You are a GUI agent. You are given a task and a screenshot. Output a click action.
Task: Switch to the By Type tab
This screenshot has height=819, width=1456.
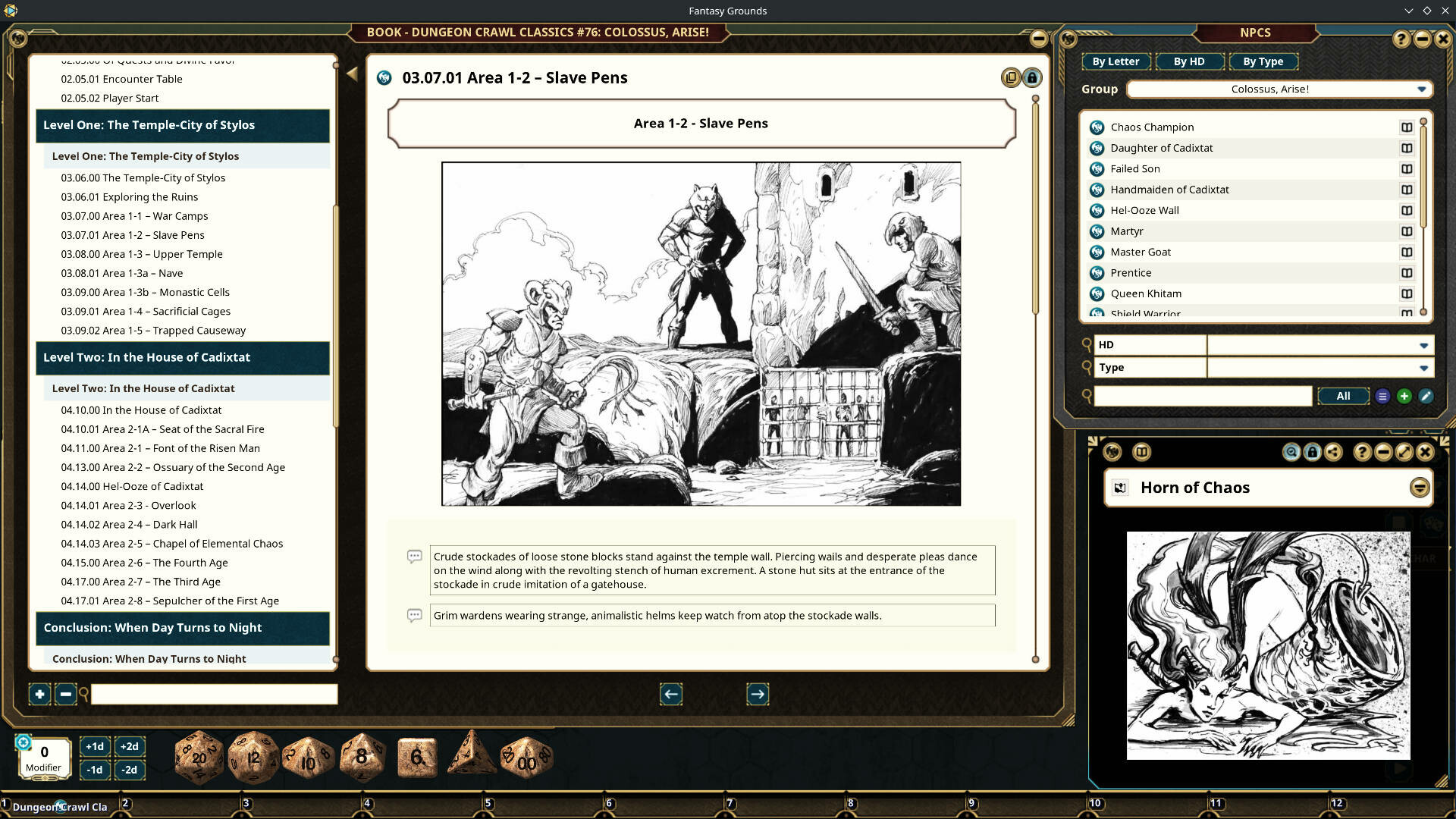[x=1263, y=61]
